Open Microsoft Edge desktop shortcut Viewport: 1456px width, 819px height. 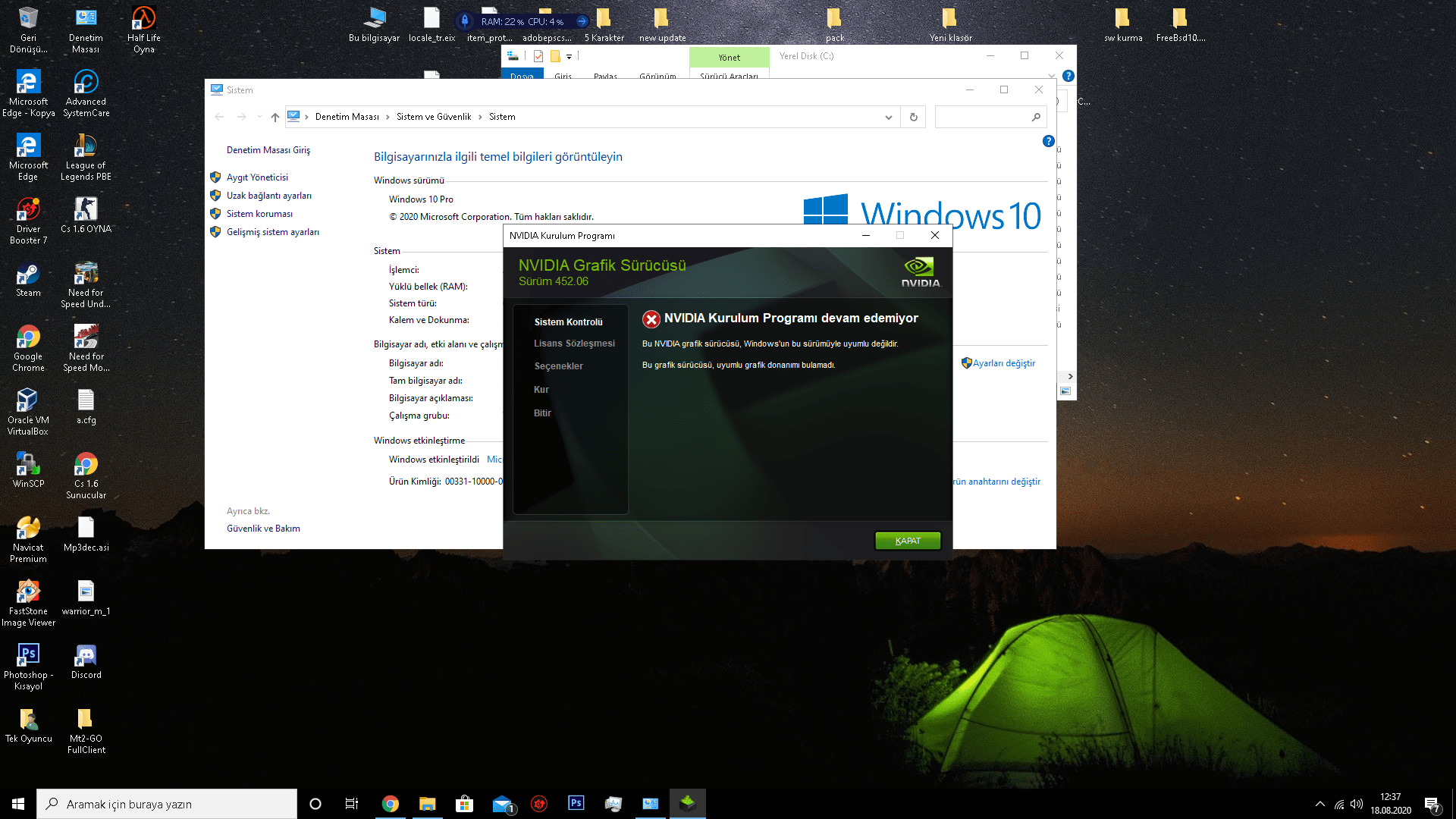pyautogui.click(x=28, y=158)
